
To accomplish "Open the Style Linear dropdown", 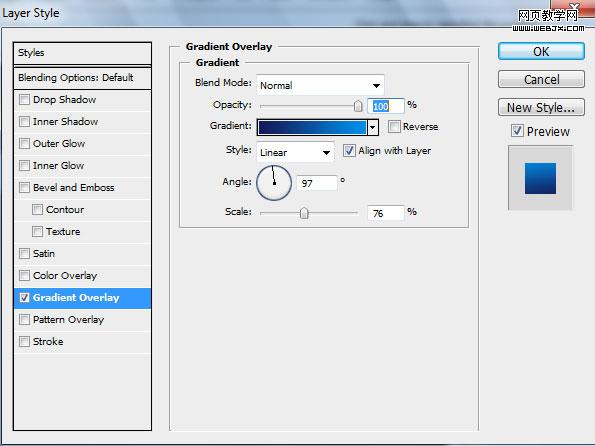I will point(295,152).
